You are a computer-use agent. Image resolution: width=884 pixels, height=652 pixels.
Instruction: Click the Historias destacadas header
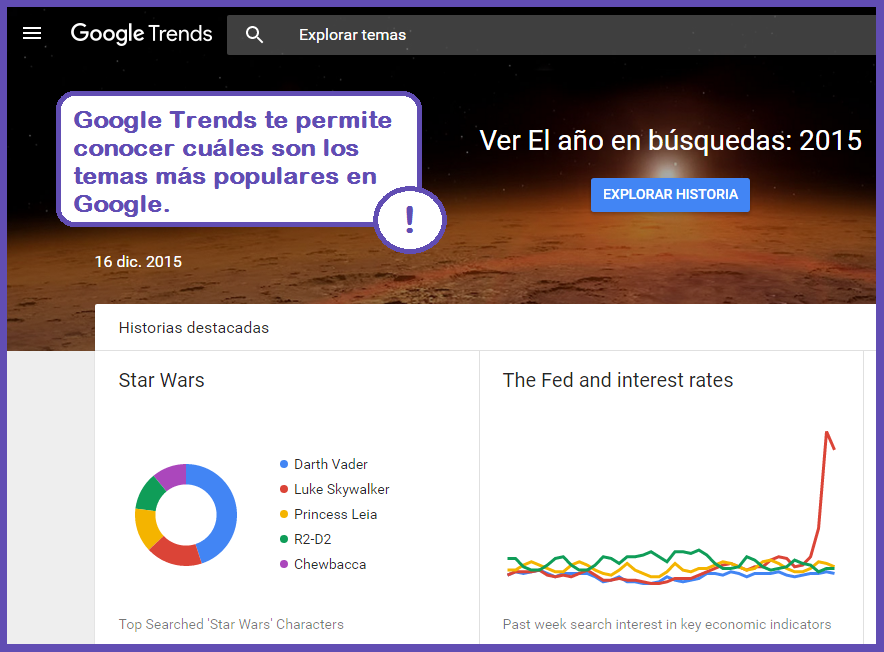(193, 327)
